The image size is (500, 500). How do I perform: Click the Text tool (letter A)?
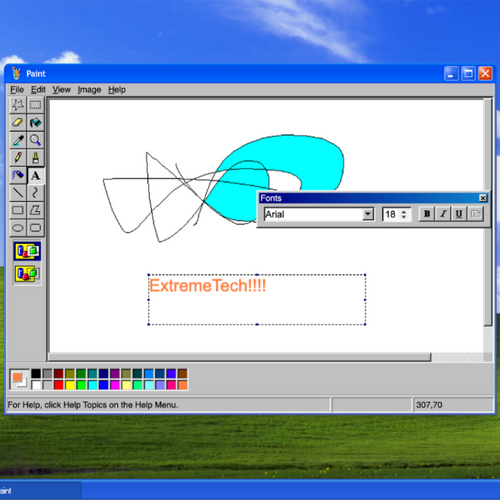(35, 175)
